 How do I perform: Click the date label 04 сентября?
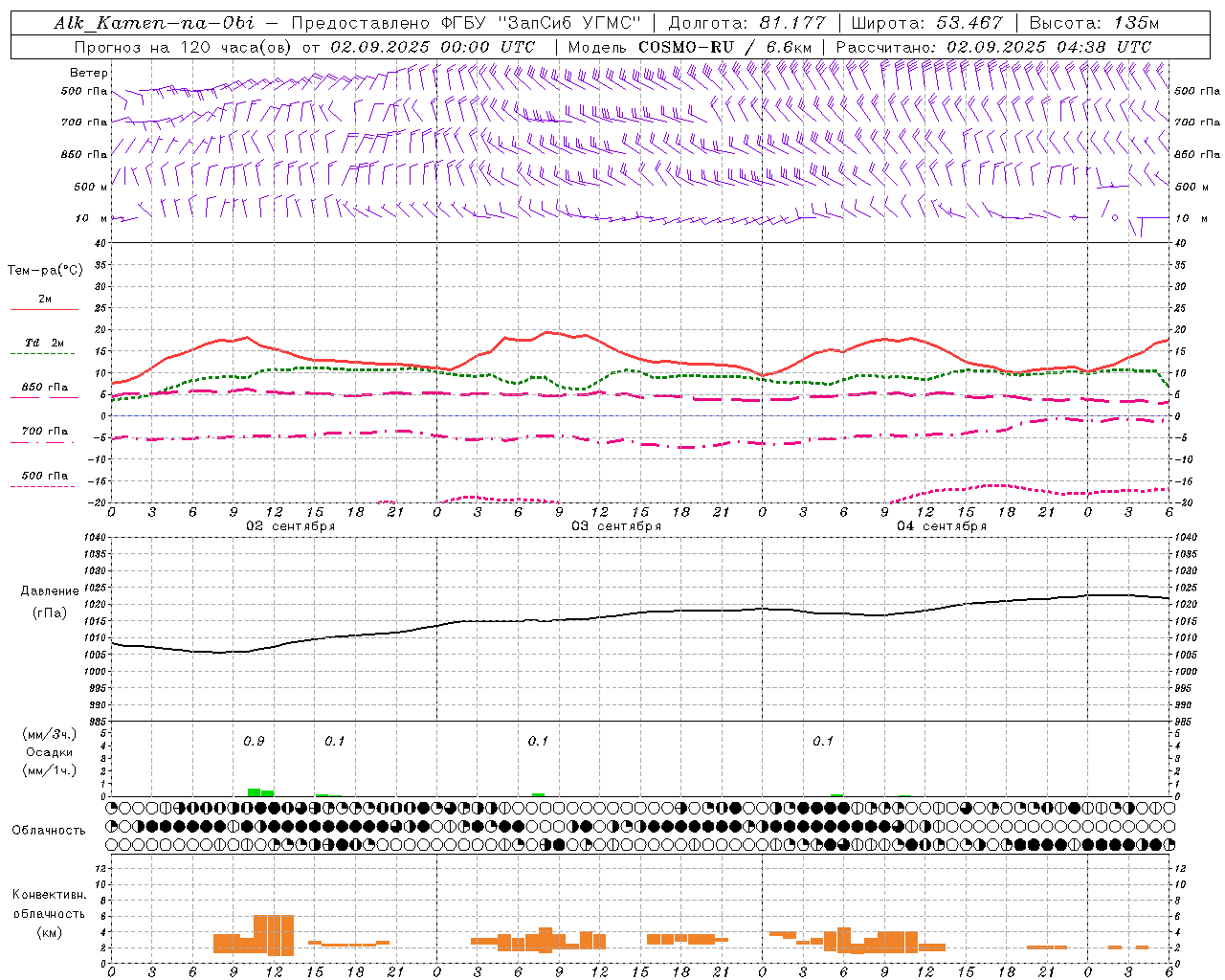[x=942, y=526]
